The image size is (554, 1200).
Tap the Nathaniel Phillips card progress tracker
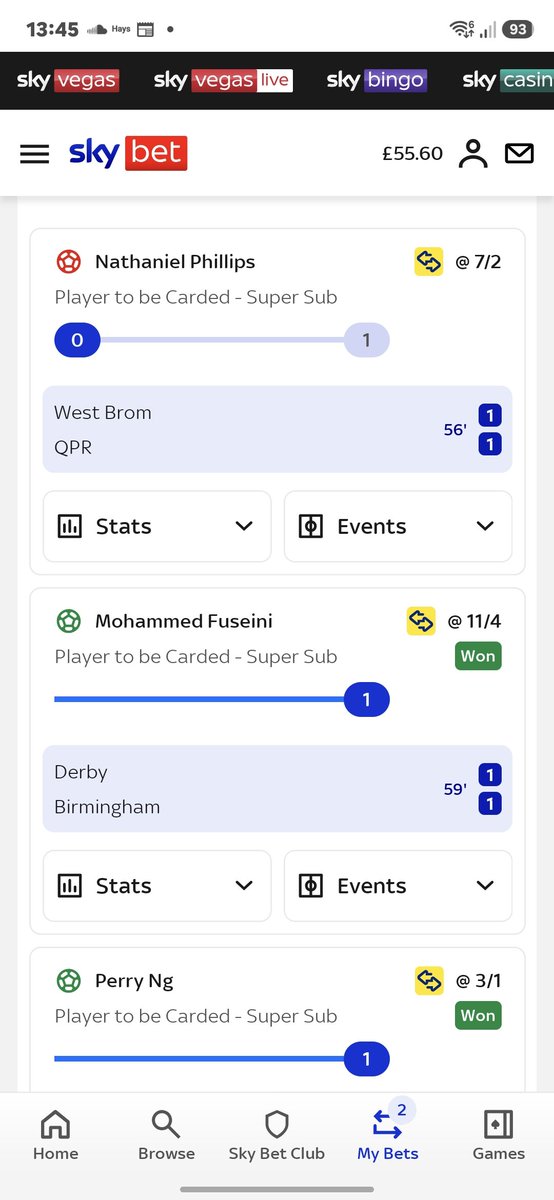(x=221, y=341)
